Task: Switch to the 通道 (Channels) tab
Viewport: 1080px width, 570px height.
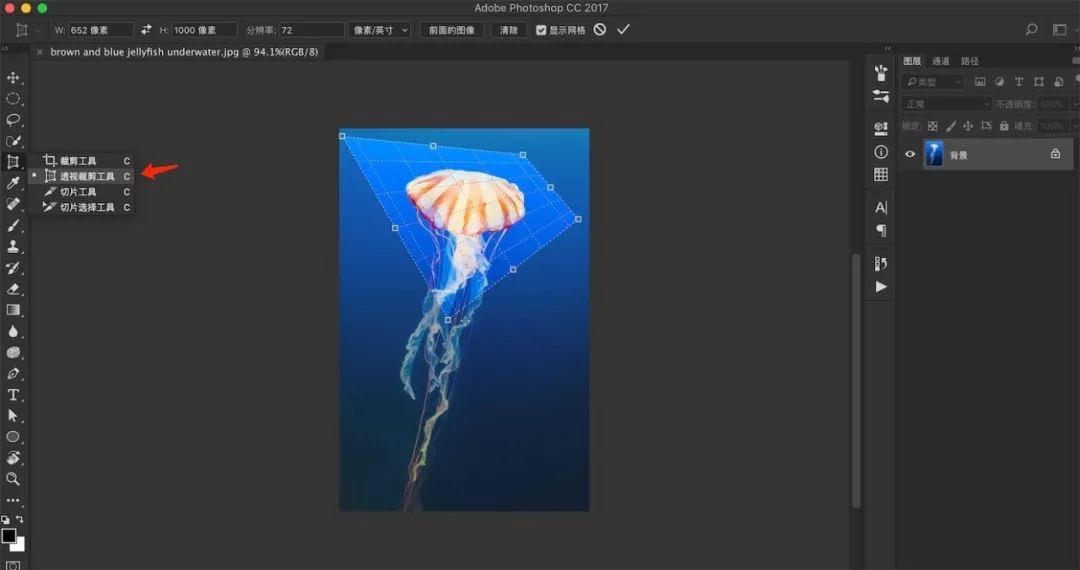Action: tap(941, 61)
